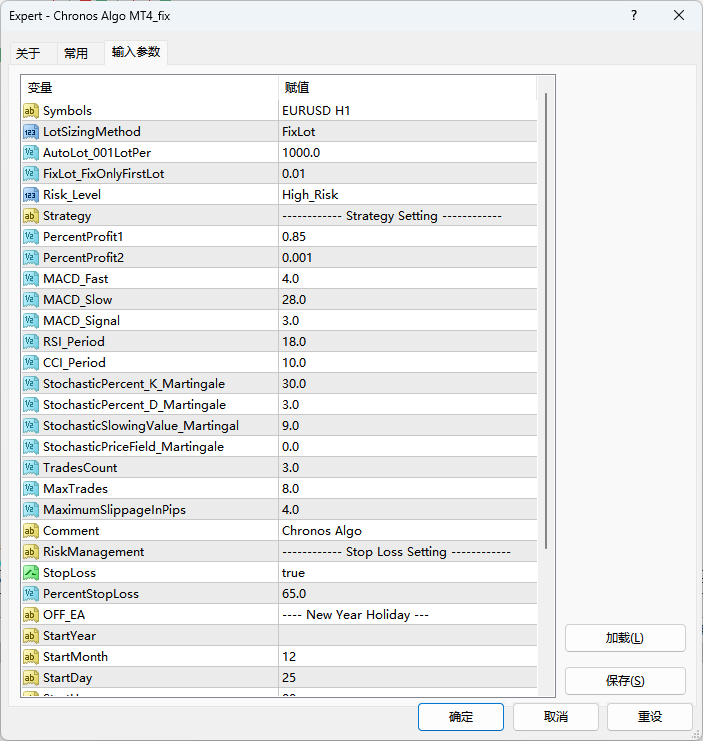Select the TradesCount variable name

coord(80,468)
